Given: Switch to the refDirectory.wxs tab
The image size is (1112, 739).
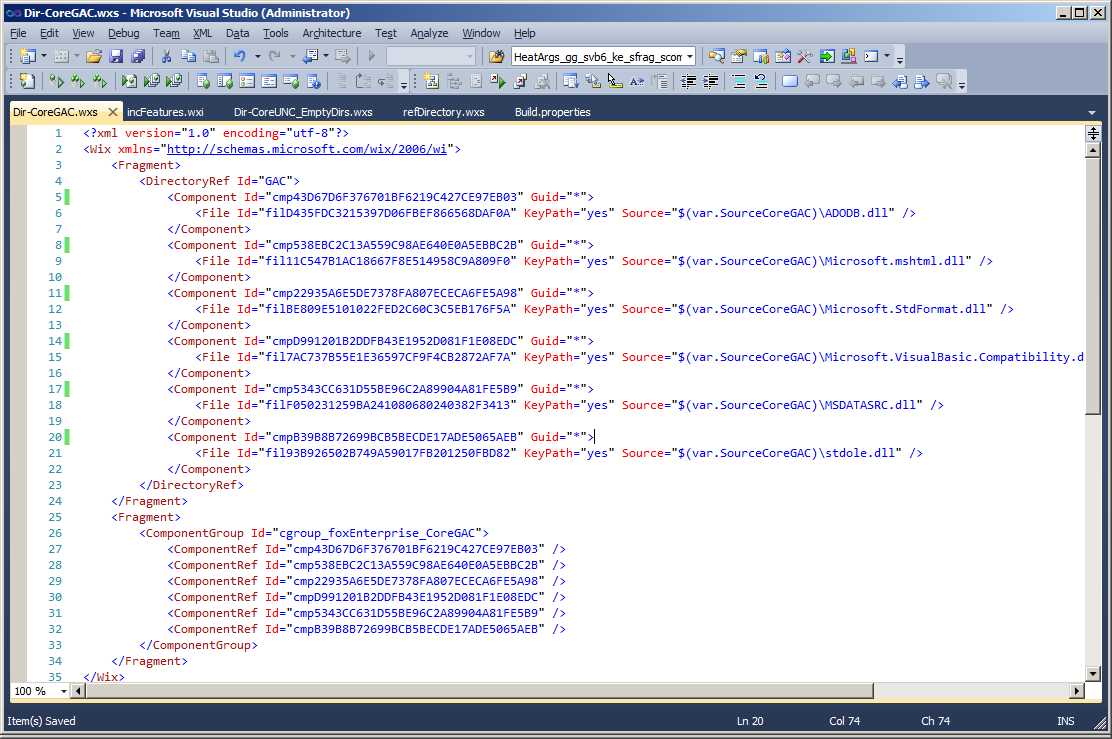Looking at the screenshot, I should pos(443,112).
